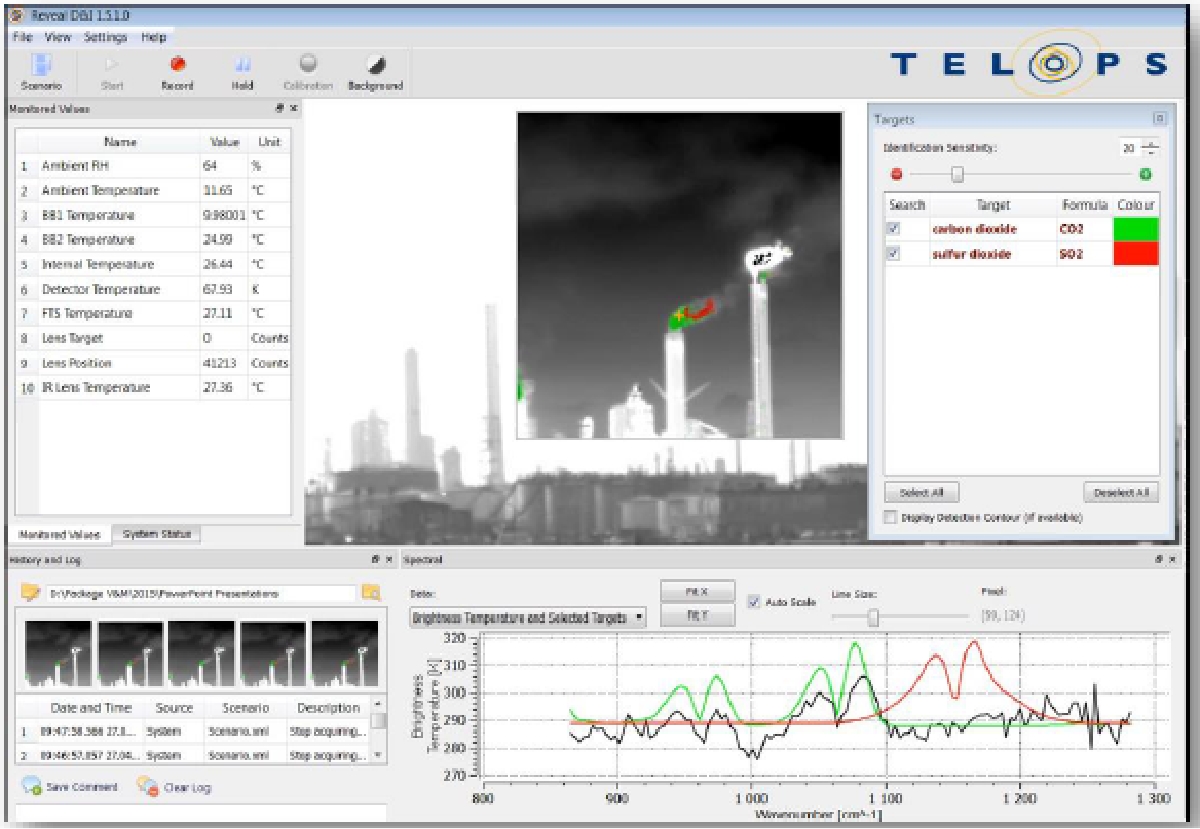Viewport: 1200px width, 829px height.
Task: Open the Brightness Temperature data dropdown
Action: [528, 618]
